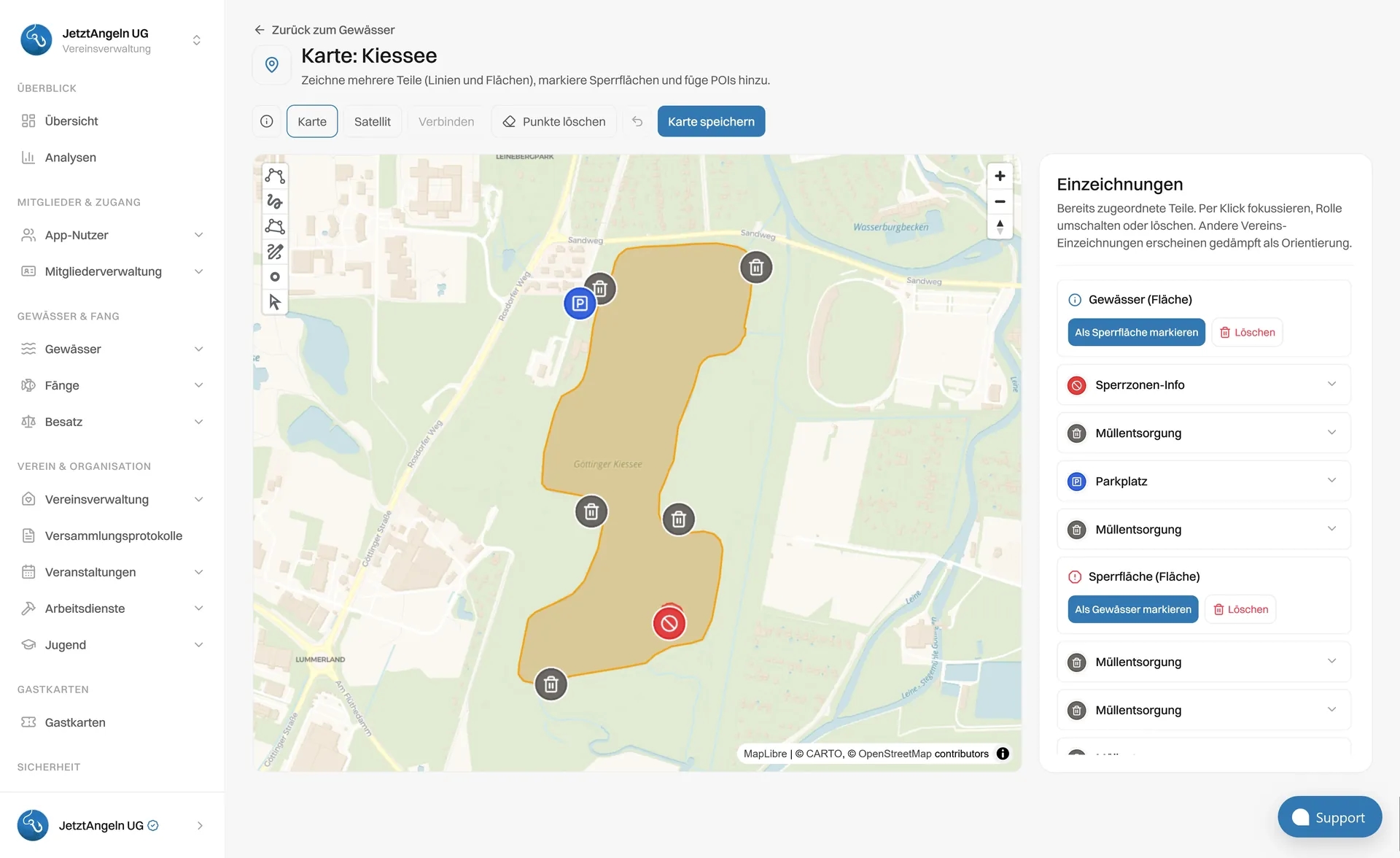Click Als Gewässer markieren button
This screenshot has width=1400, height=858.
coord(1132,609)
